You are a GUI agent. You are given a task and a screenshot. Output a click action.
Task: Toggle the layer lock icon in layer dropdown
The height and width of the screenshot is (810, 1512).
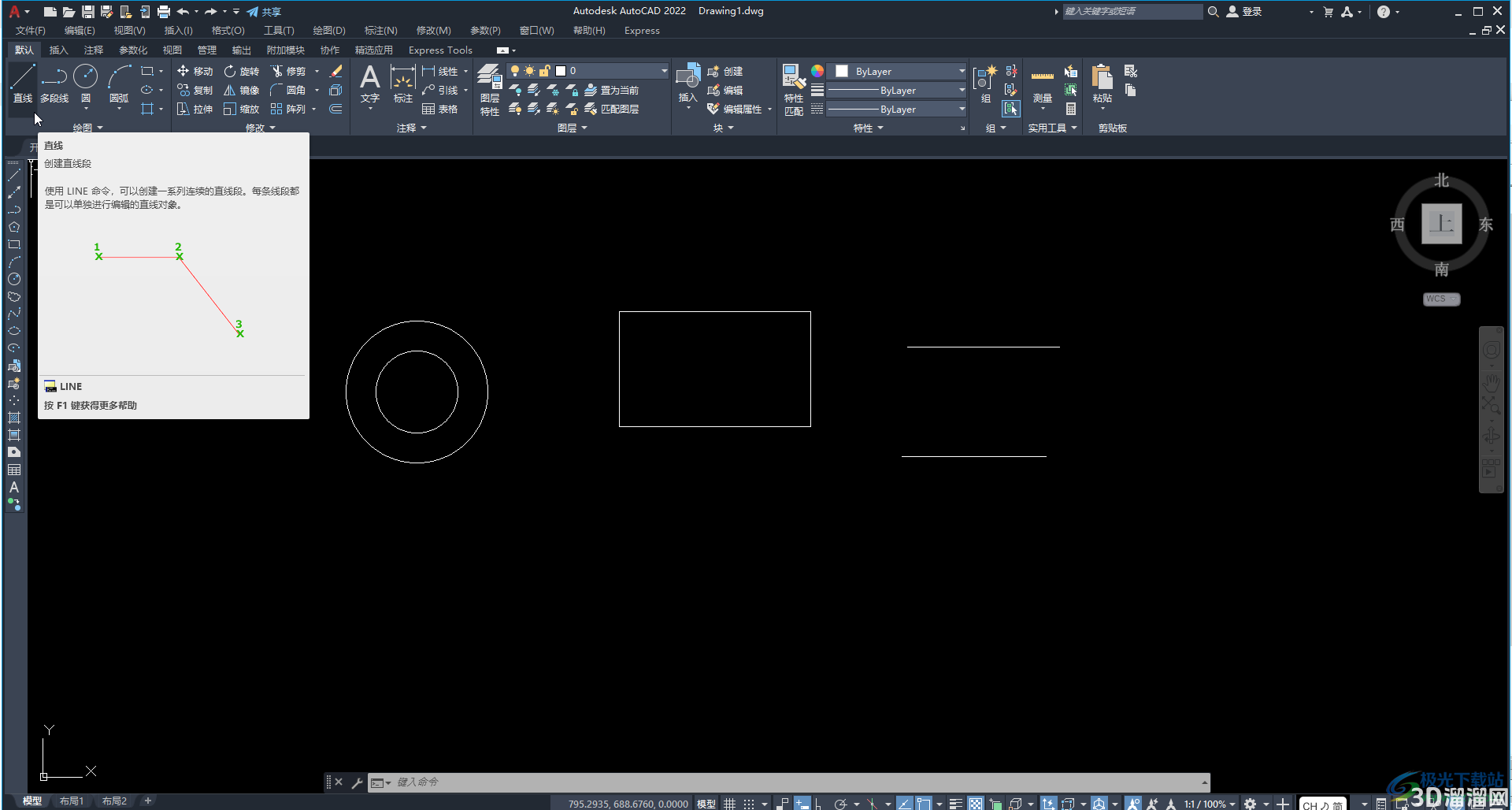545,71
